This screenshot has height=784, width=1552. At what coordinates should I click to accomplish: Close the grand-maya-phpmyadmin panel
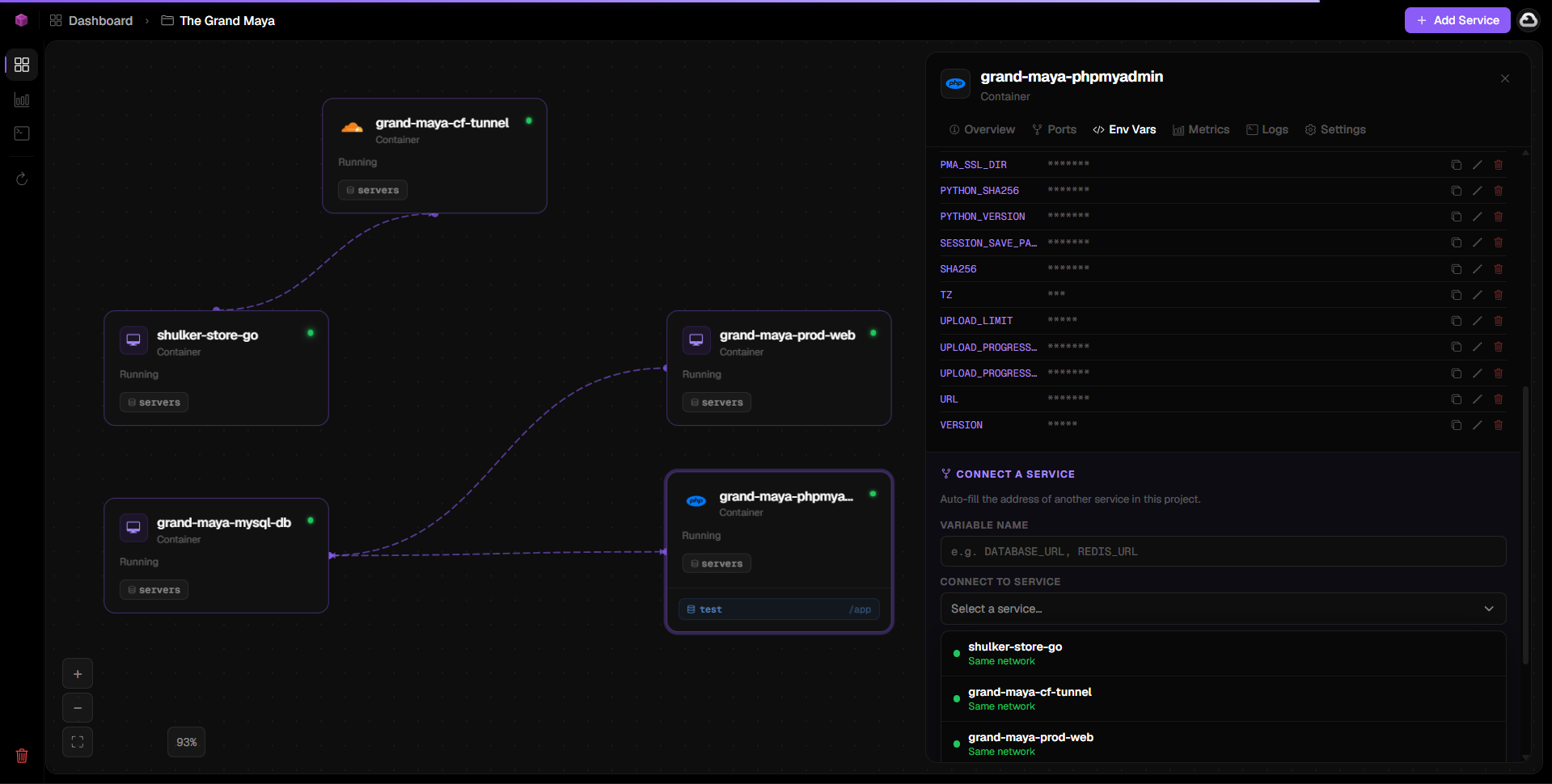click(1505, 78)
